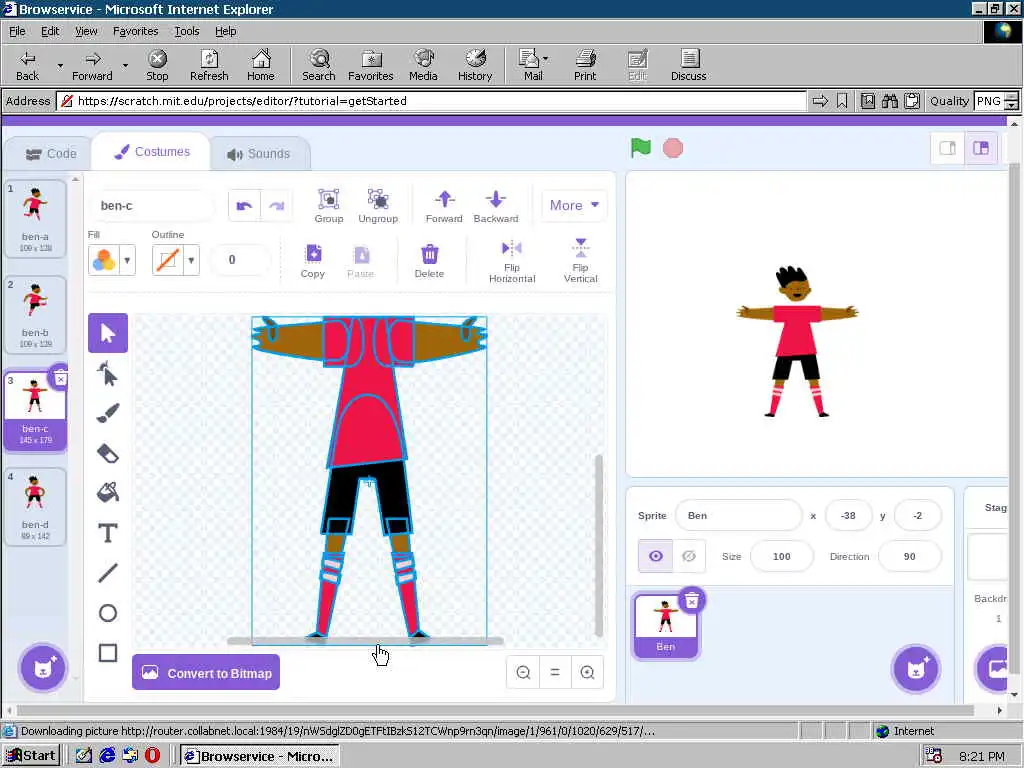Expand the More options dropdown
Screen dimensions: 1024x768
574,205
